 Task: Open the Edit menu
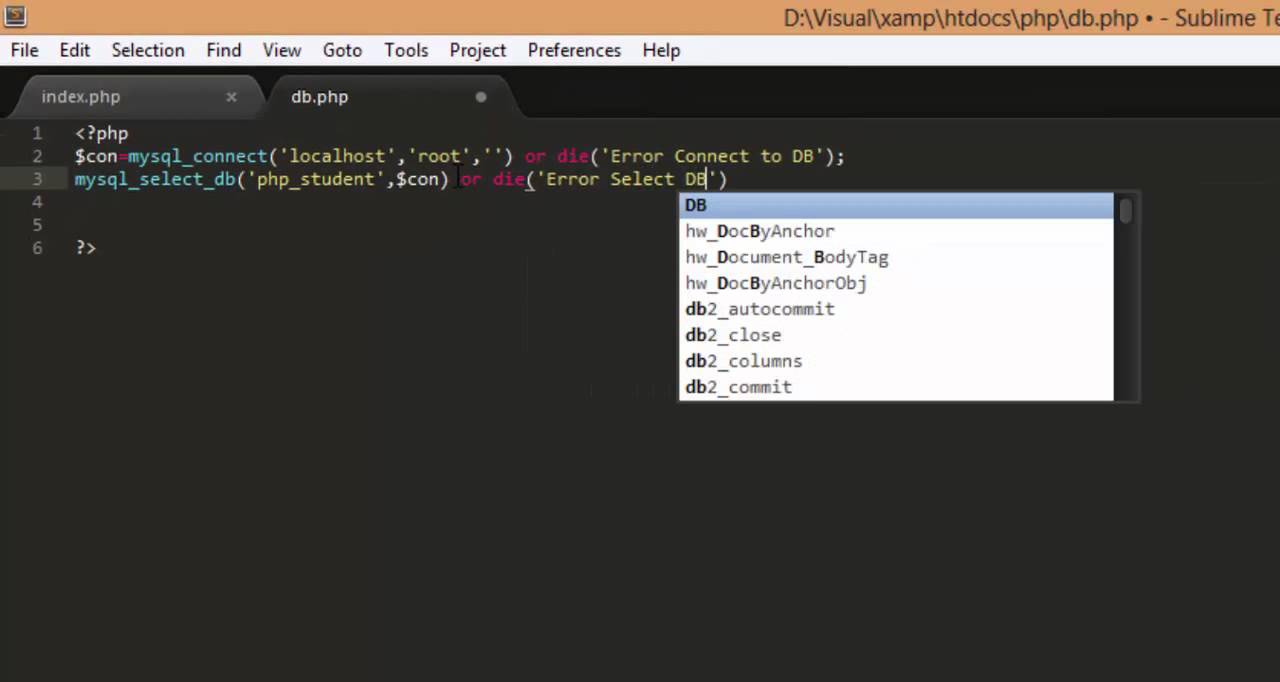[75, 50]
